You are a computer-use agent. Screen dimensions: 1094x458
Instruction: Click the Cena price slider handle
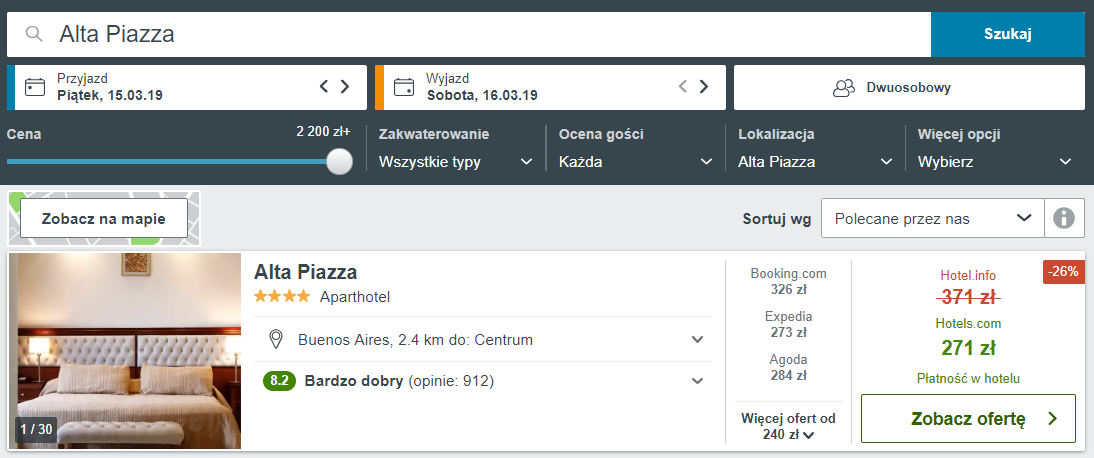coord(340,161)
